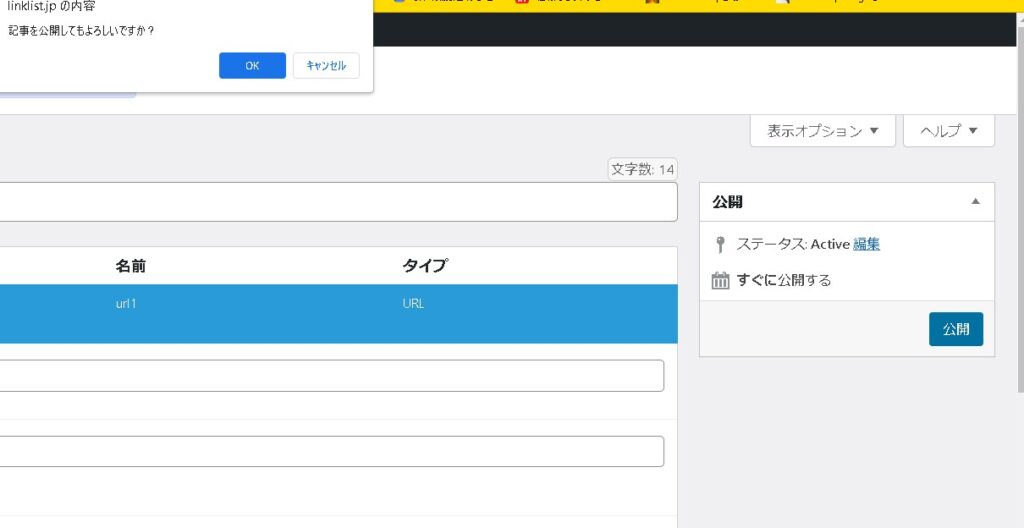Open the 編集 link next to Active status
Viewport: 1024px width, 528px height.
click(866, 244)
